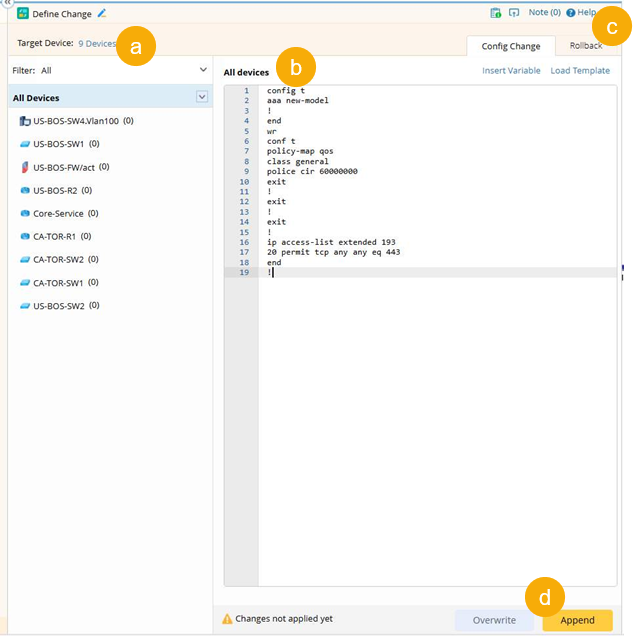This screenshot has height=636, width=633.
Task: Click the US-BOS-SW4.Vlan100 device icon
Action: pos(25,121)
